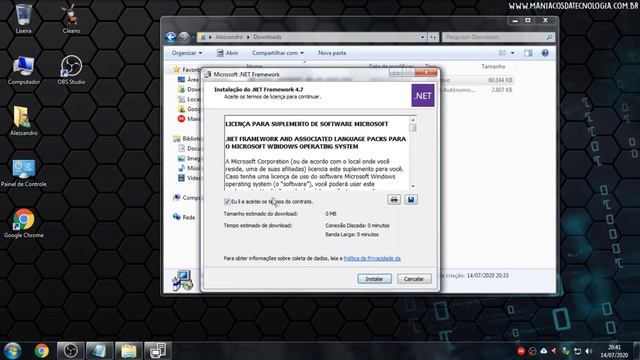
Task: Select Rede in the navigation pane
Action: point(184,217)
